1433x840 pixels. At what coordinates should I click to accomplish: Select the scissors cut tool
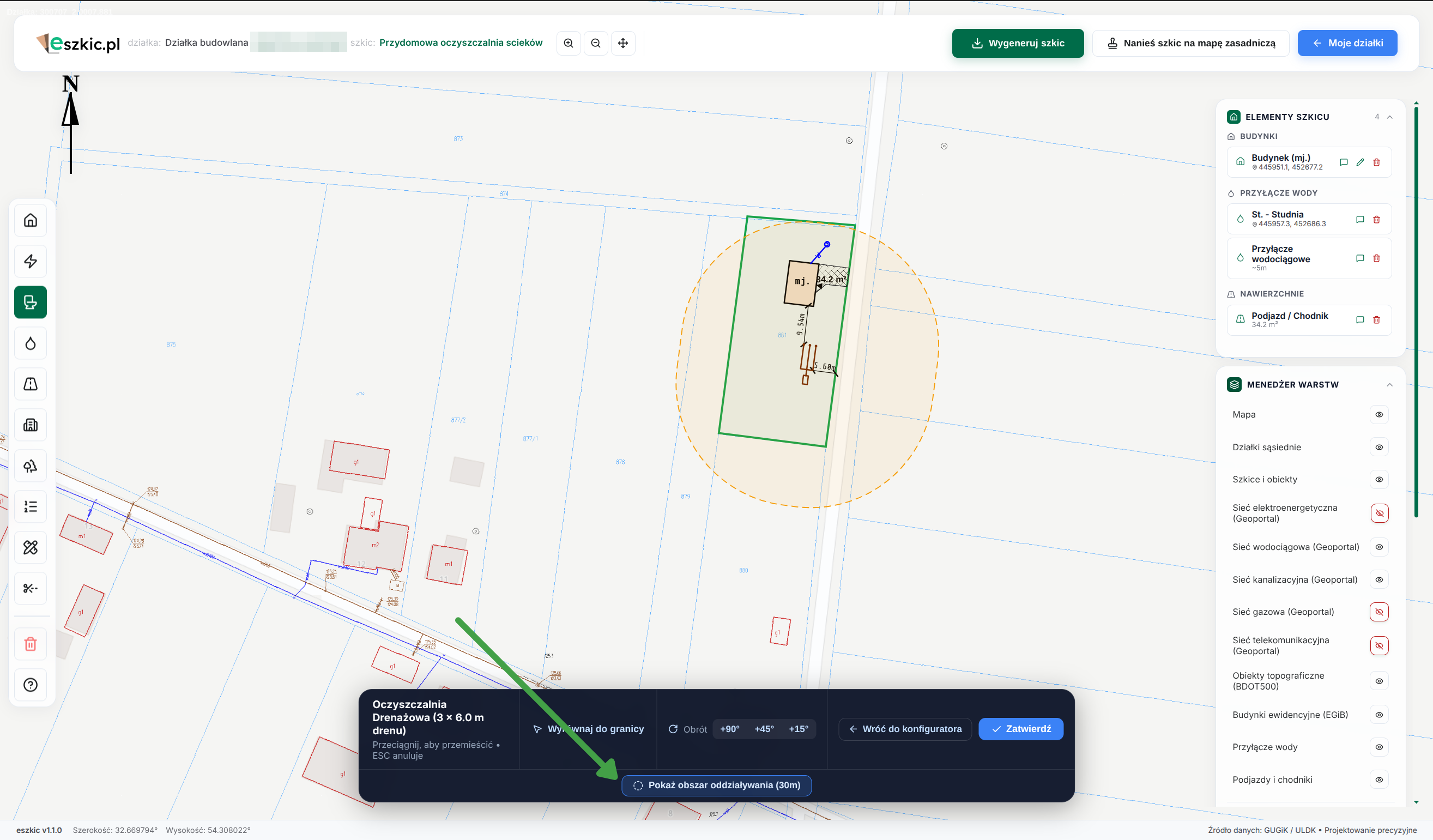point(31,589)
